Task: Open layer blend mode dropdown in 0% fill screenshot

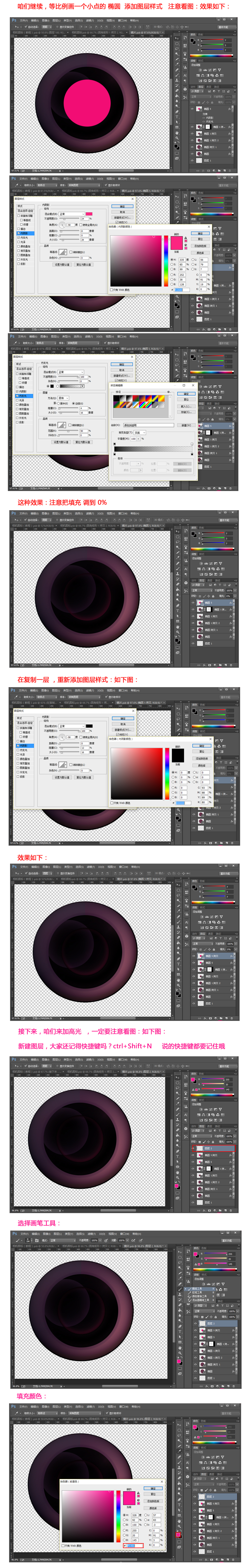Action: tap(202, 590)
